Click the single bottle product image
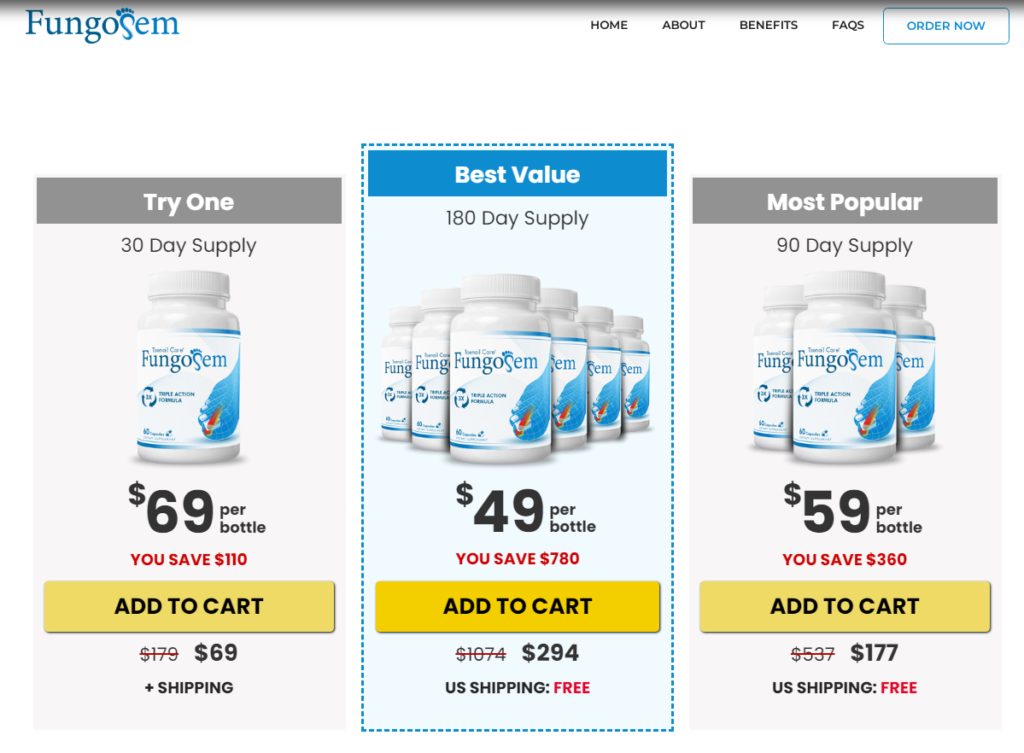Screen dimensions: 1024x753 189,368
